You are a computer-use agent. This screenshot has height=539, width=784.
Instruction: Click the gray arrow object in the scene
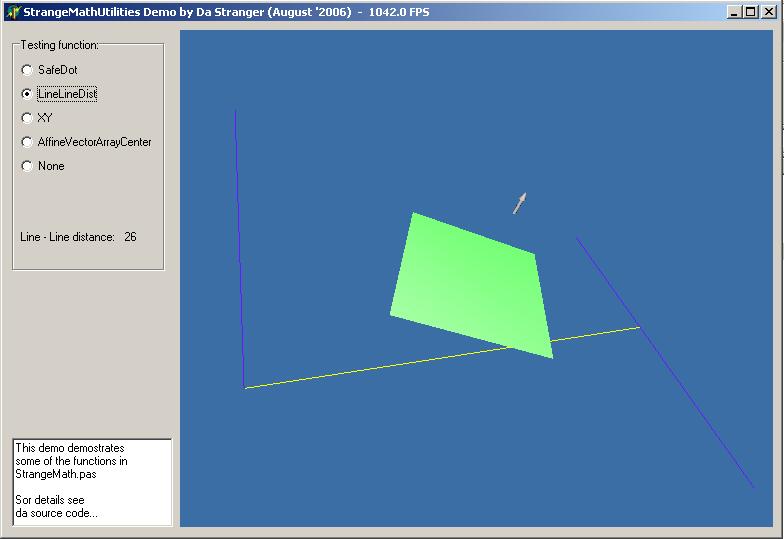pos(520,203)
